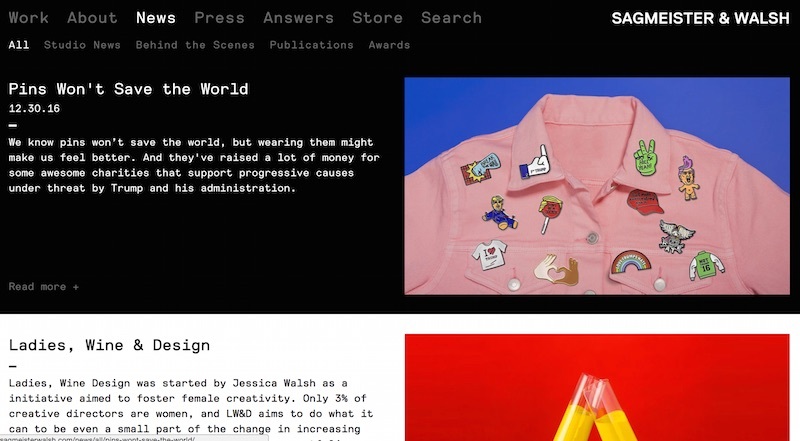
Task: Show the Publications category
Action: point(311,45)
